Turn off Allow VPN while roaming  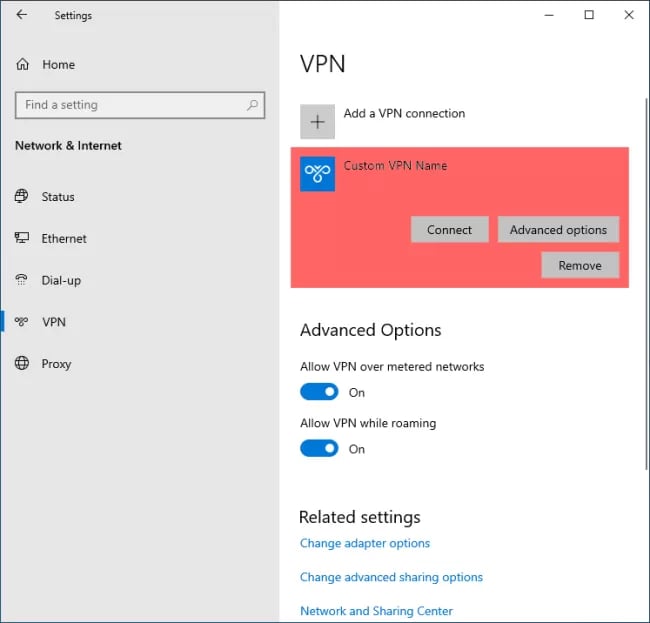click(x=319, y=448)
